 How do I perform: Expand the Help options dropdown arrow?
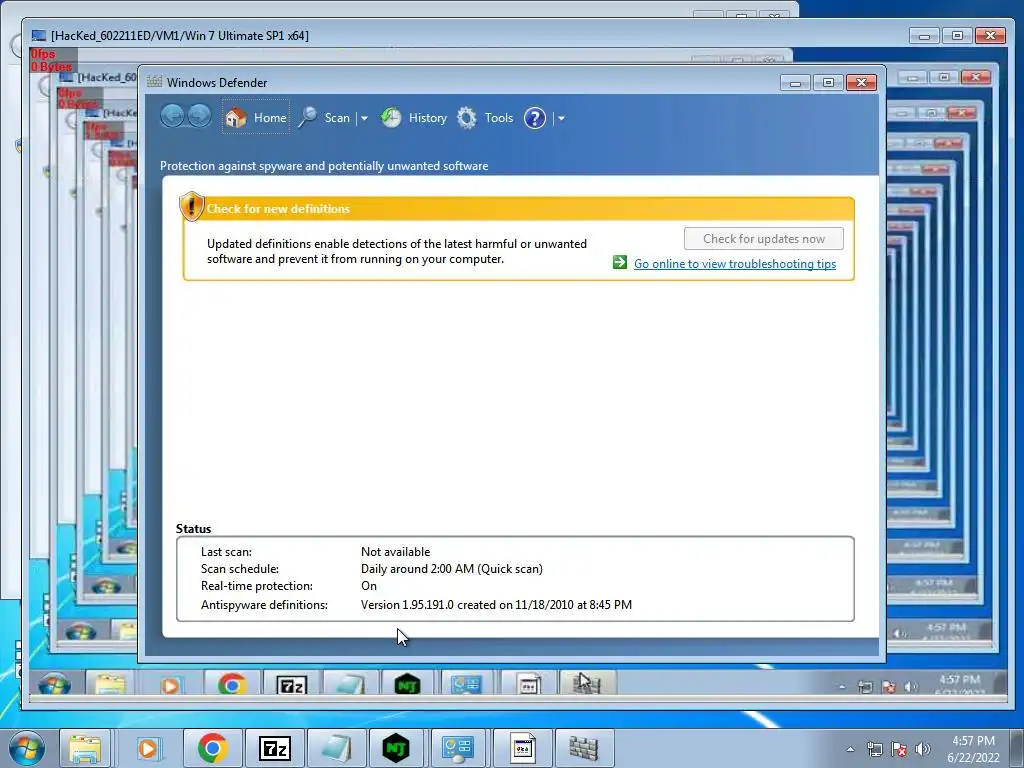coord(561,118)
